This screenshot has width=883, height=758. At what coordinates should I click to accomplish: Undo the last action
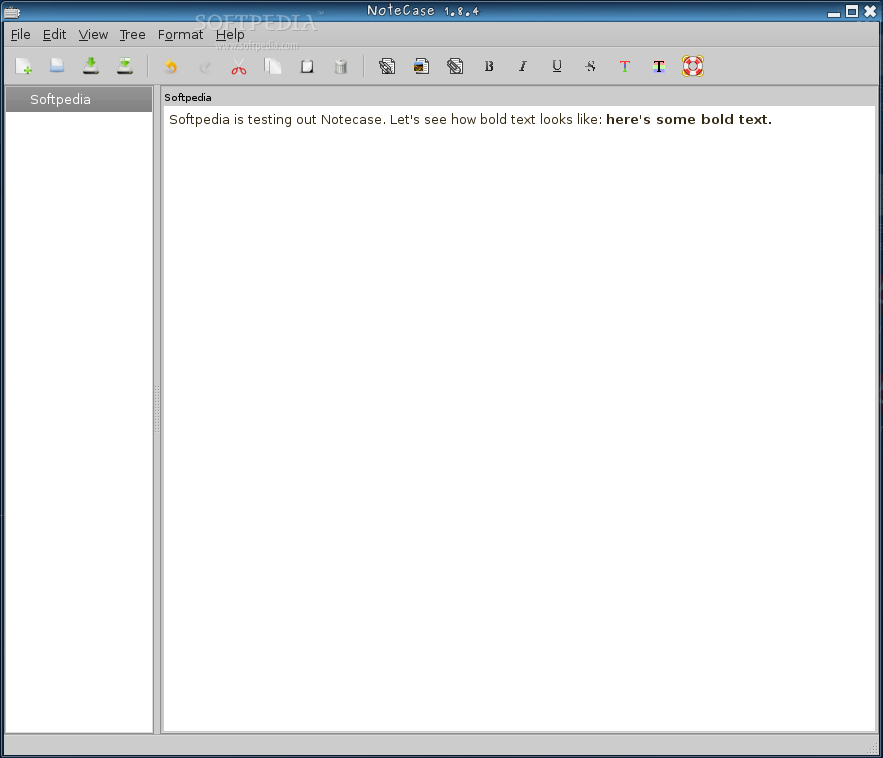(171, 66)
